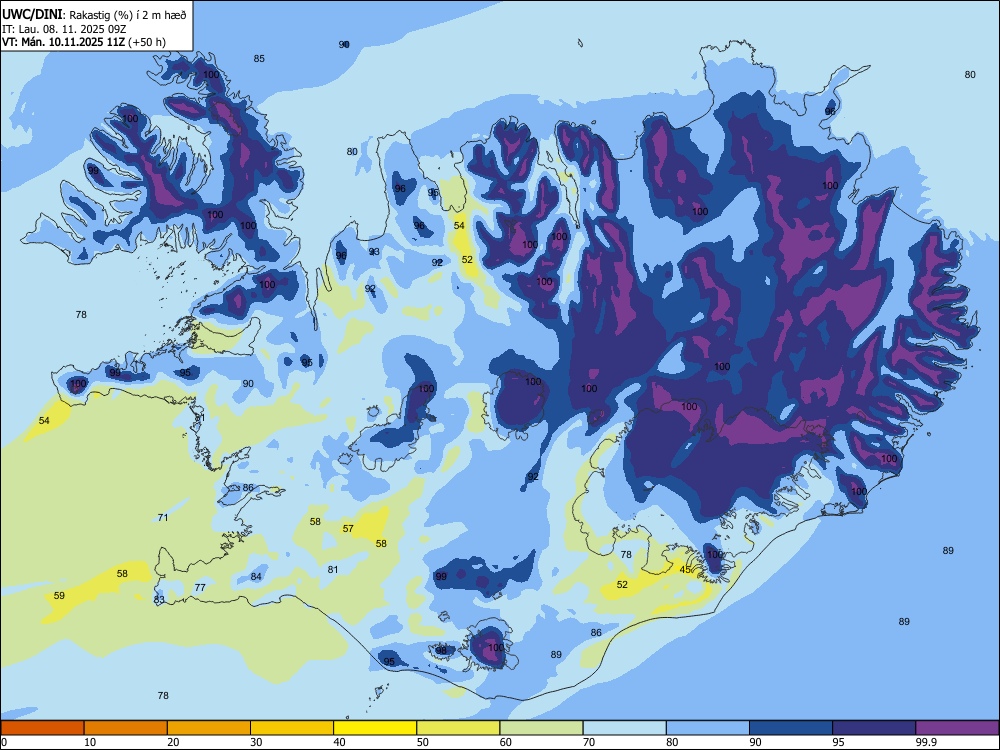Pick the dark blue 90–95 legend swatch

(791, 728)
